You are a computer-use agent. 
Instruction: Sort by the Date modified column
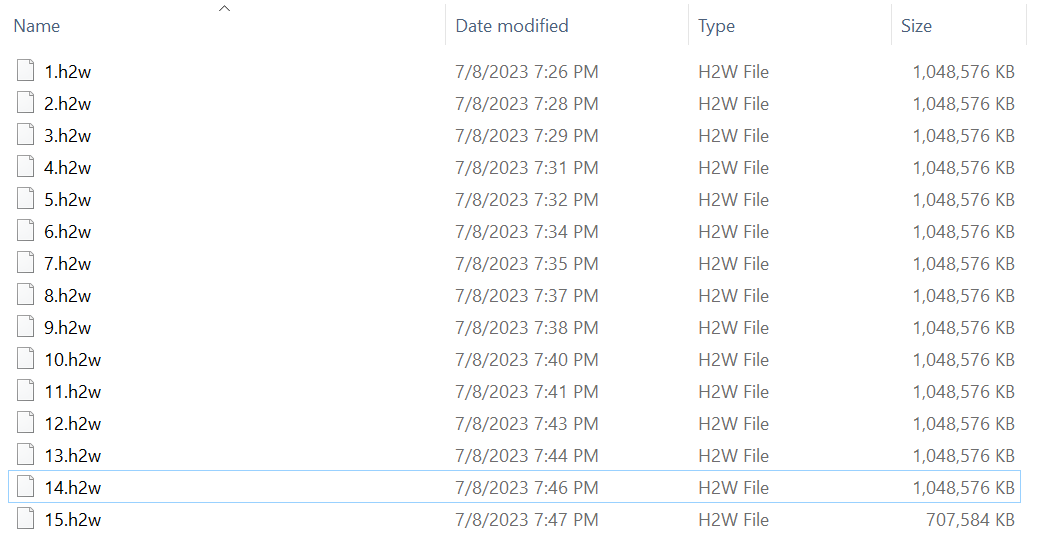[511, 26]
